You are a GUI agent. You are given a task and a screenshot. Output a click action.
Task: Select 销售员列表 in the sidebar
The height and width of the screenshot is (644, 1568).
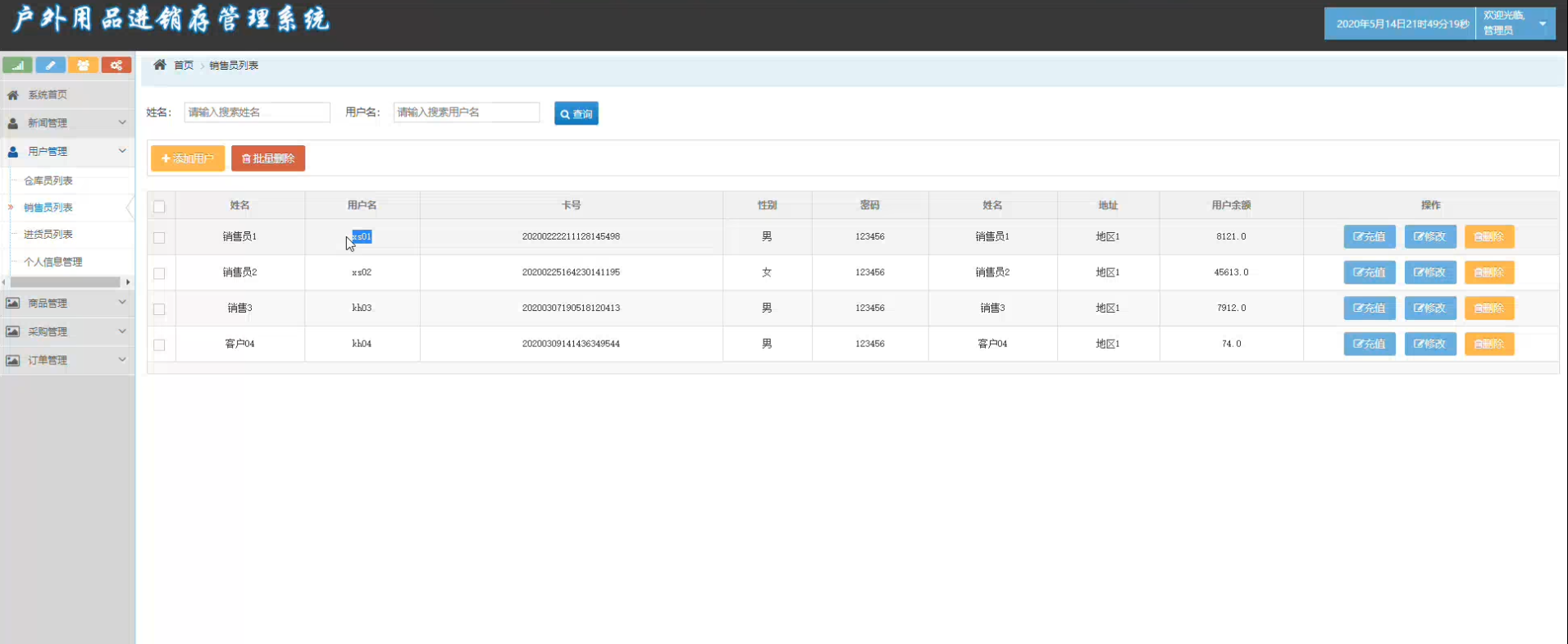[48, 208]
